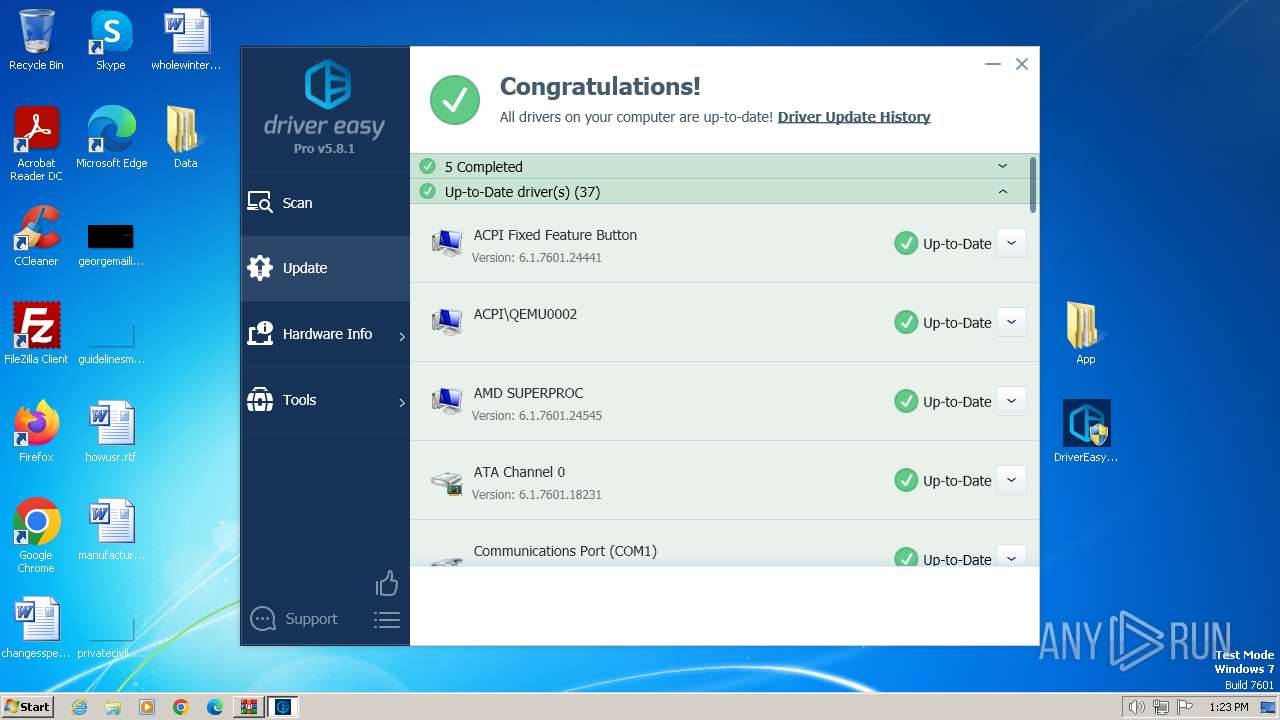Open Acrobat Reader DC shortcut

pos(36,144)
